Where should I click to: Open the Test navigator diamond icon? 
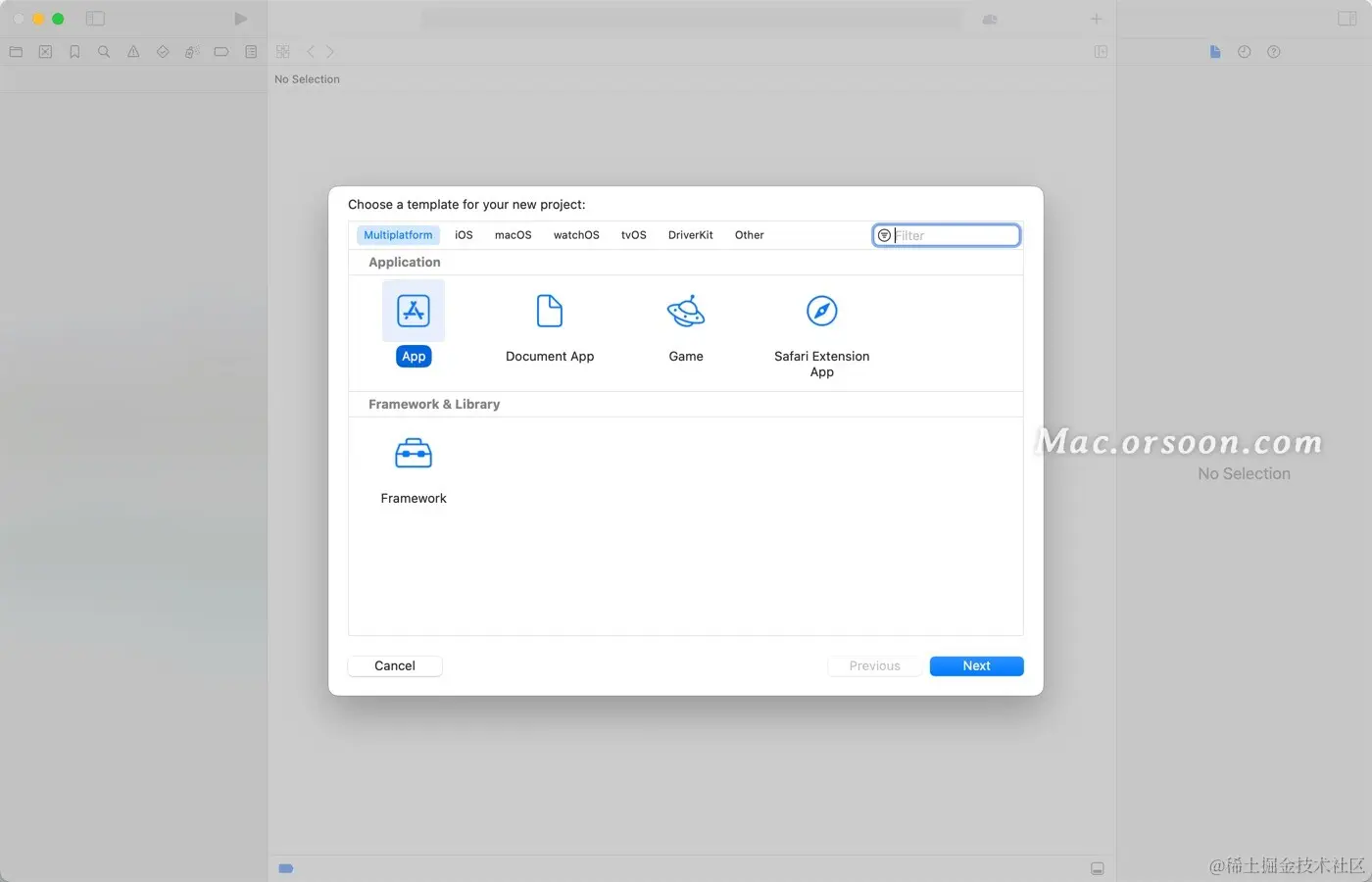point(163,52)
